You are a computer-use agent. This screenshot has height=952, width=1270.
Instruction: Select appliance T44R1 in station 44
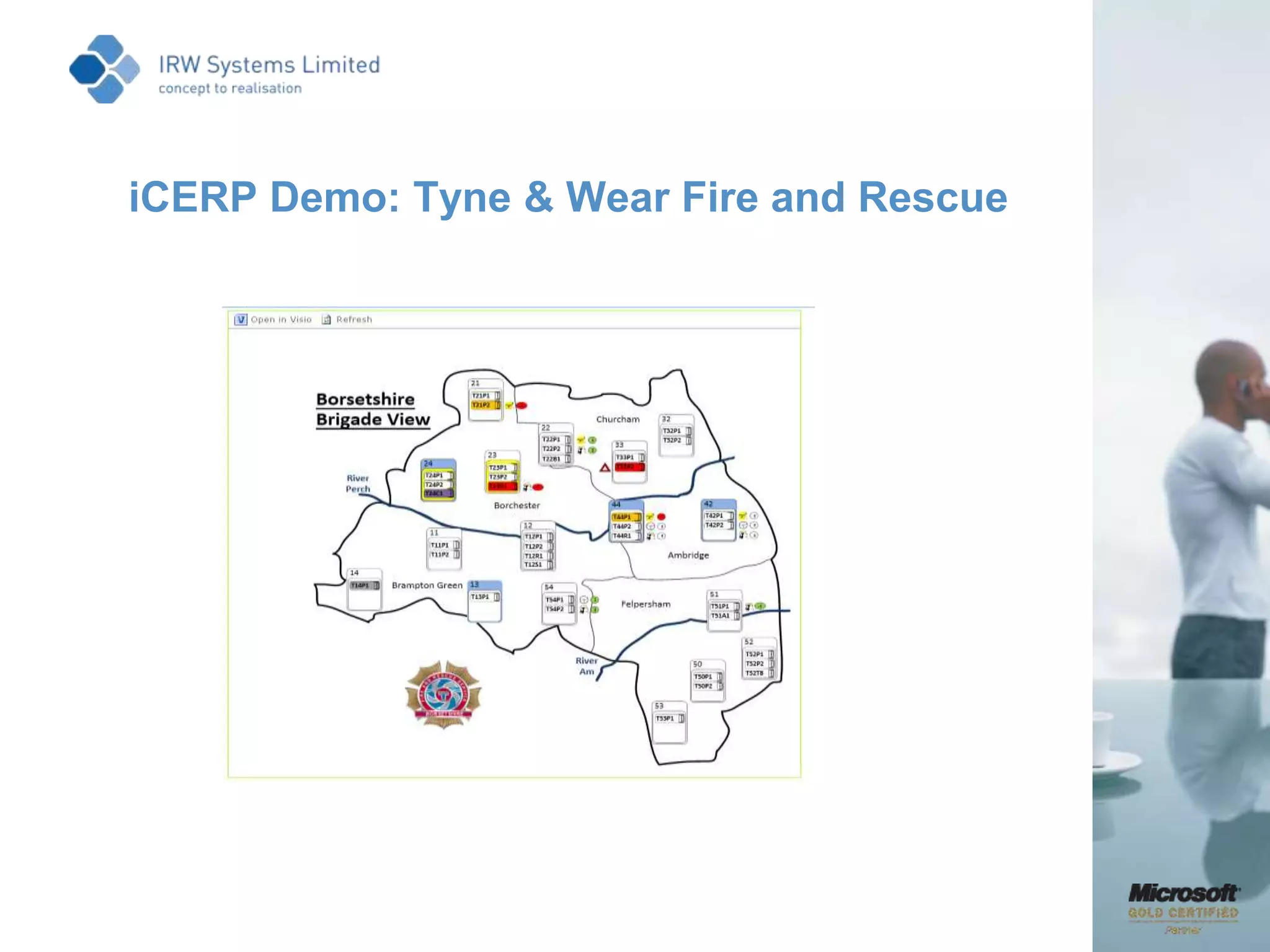click(626, 535)
